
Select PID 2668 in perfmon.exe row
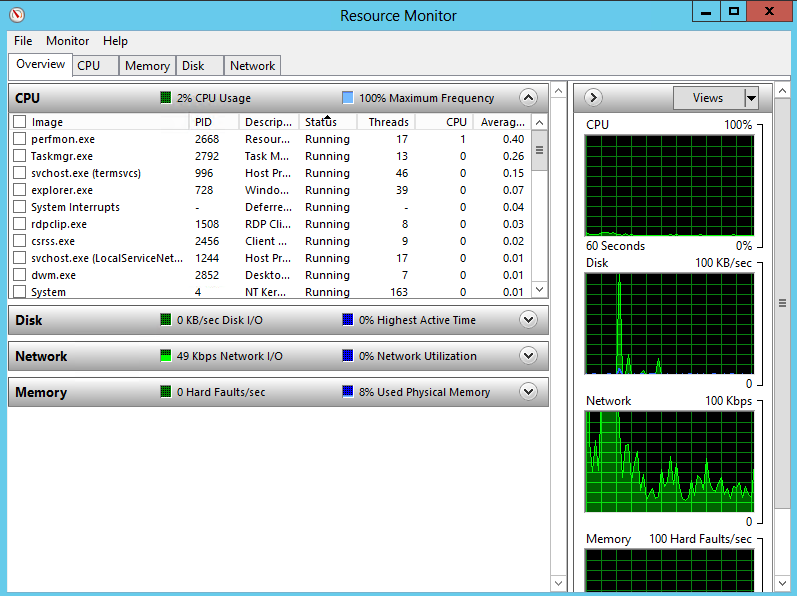tap(207, 139)
